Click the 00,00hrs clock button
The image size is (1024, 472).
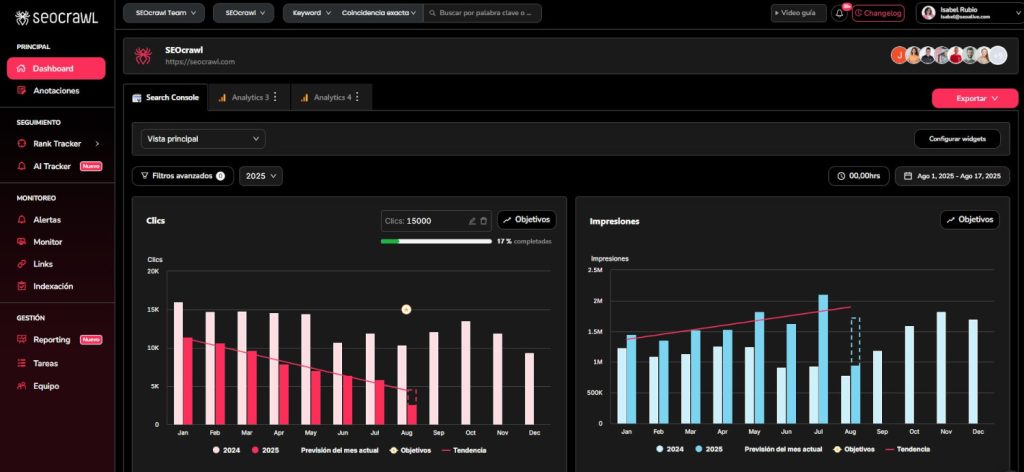click(x=859, y=176)
